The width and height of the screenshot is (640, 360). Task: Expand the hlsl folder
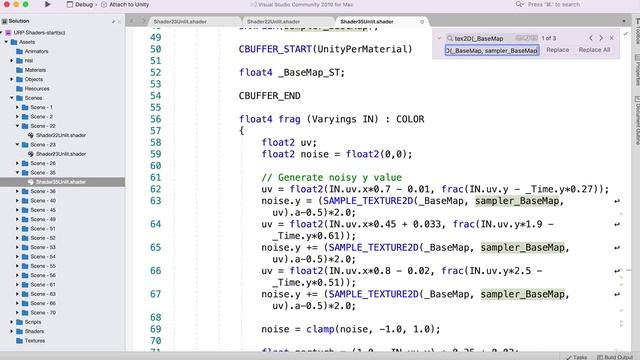click(12, 61)
